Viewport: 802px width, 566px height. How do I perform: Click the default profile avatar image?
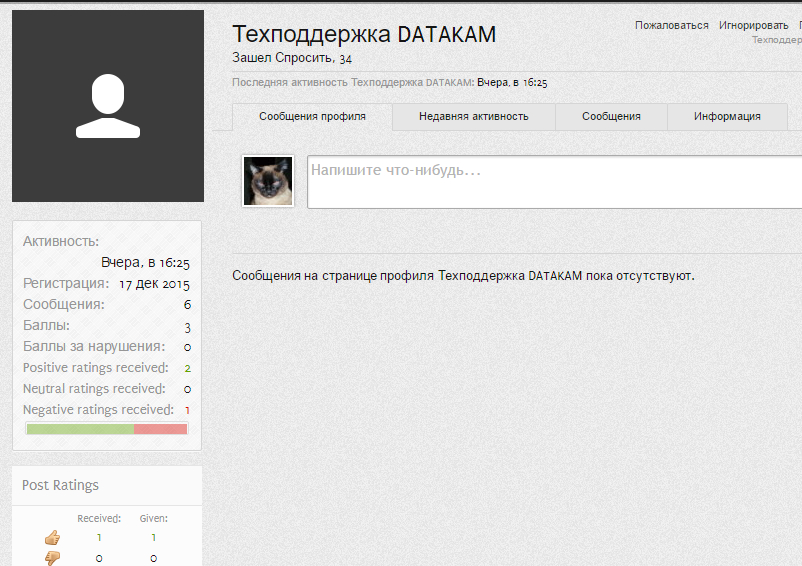pyautogui.click(x=108, y=106)
